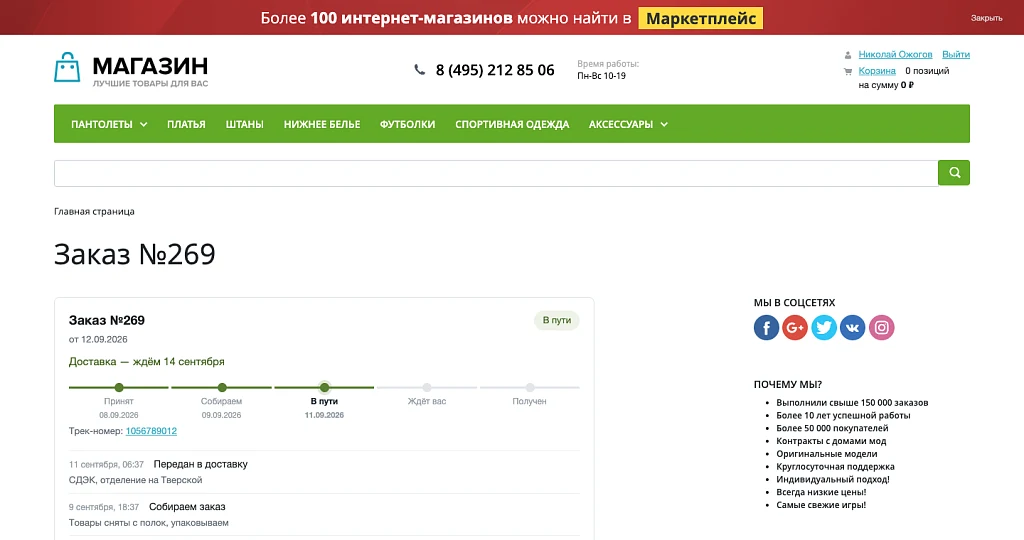Click the user profile icon near Николай Ожогов
Image resolution: width=1024 pixels, height=540 pixels.
pos(848,55)
